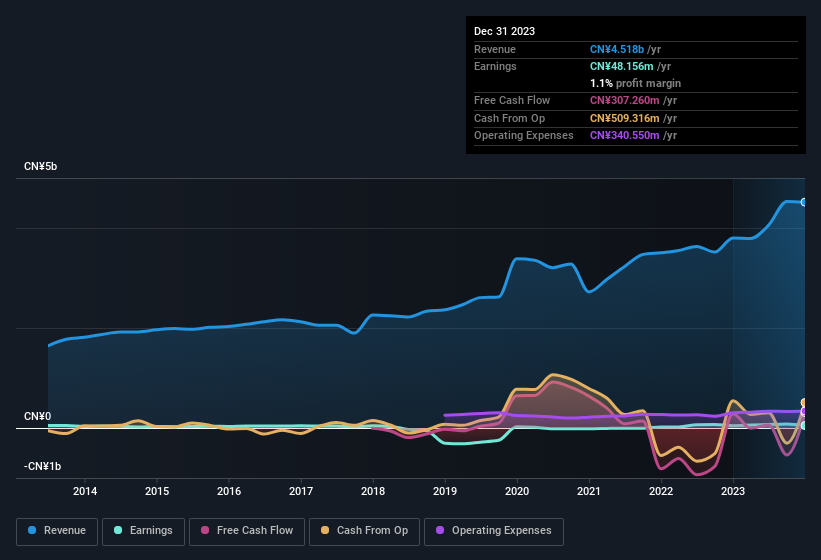
Task: Click the -CN¥1b y-axis label
Action: [x=42, y=466]
